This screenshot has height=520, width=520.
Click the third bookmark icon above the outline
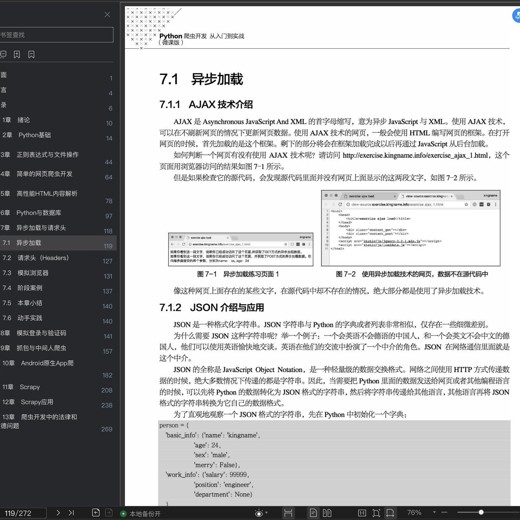(31, 54)
